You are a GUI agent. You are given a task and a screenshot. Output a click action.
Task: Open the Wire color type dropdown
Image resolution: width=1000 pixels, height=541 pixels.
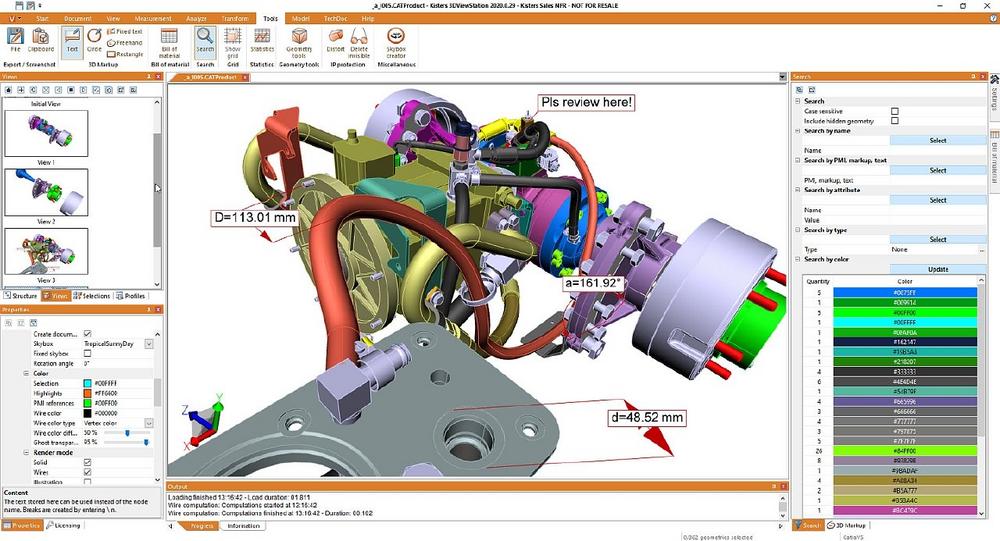point(149,423)
